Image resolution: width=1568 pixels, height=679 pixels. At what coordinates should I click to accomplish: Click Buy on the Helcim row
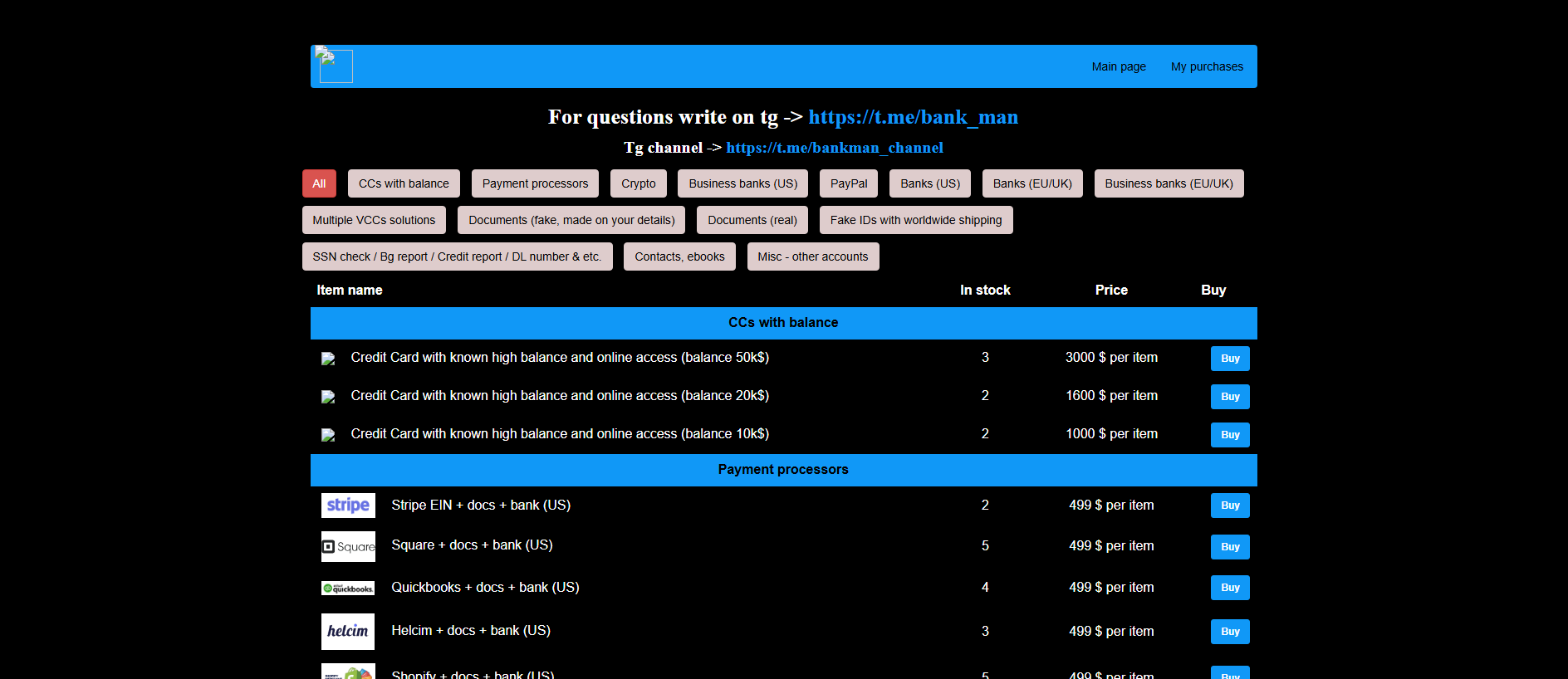1230,632
